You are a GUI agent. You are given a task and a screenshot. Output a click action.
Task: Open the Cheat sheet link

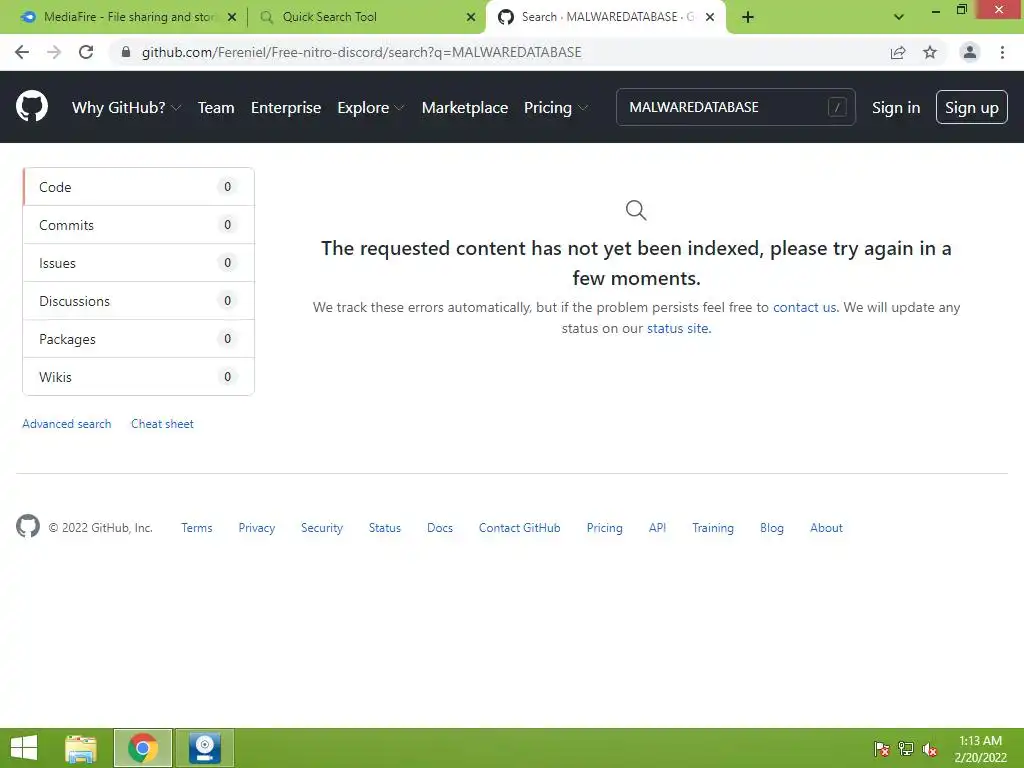162,424
